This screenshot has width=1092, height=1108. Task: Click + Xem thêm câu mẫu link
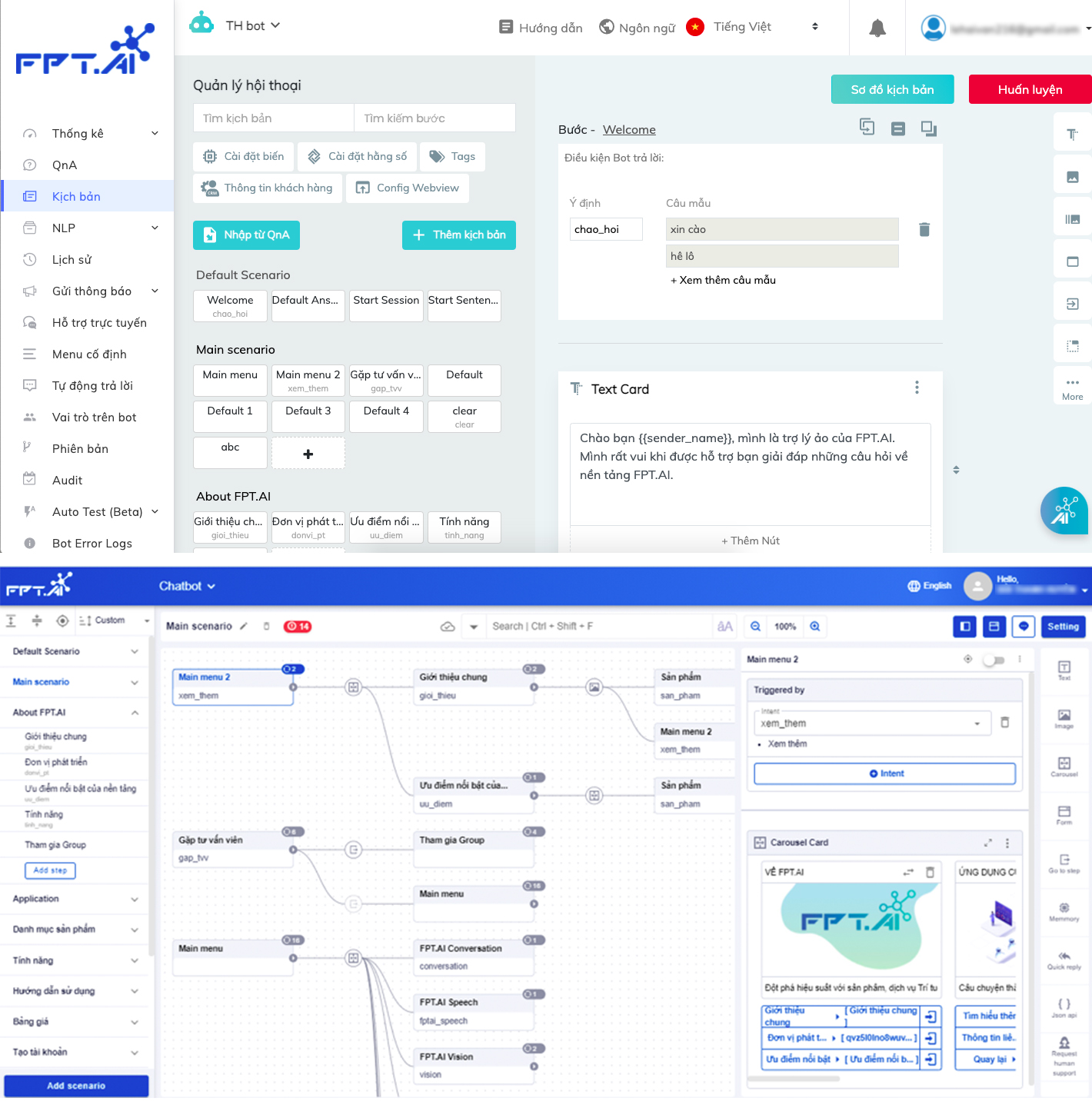point(723,280)
